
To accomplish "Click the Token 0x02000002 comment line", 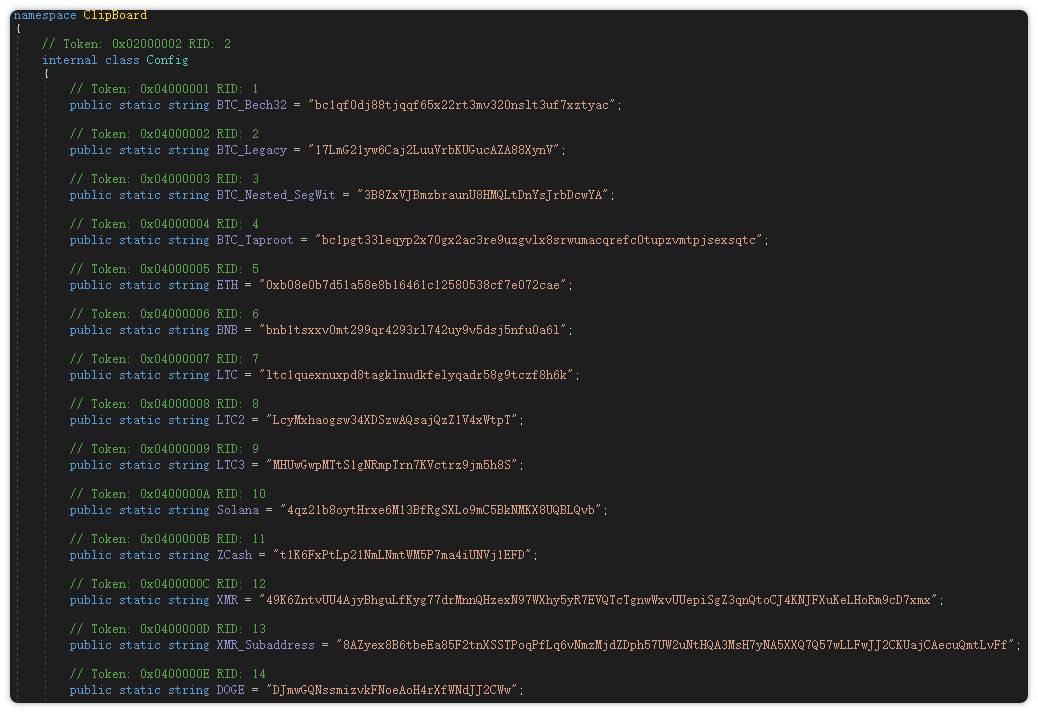I will (136, 44).
